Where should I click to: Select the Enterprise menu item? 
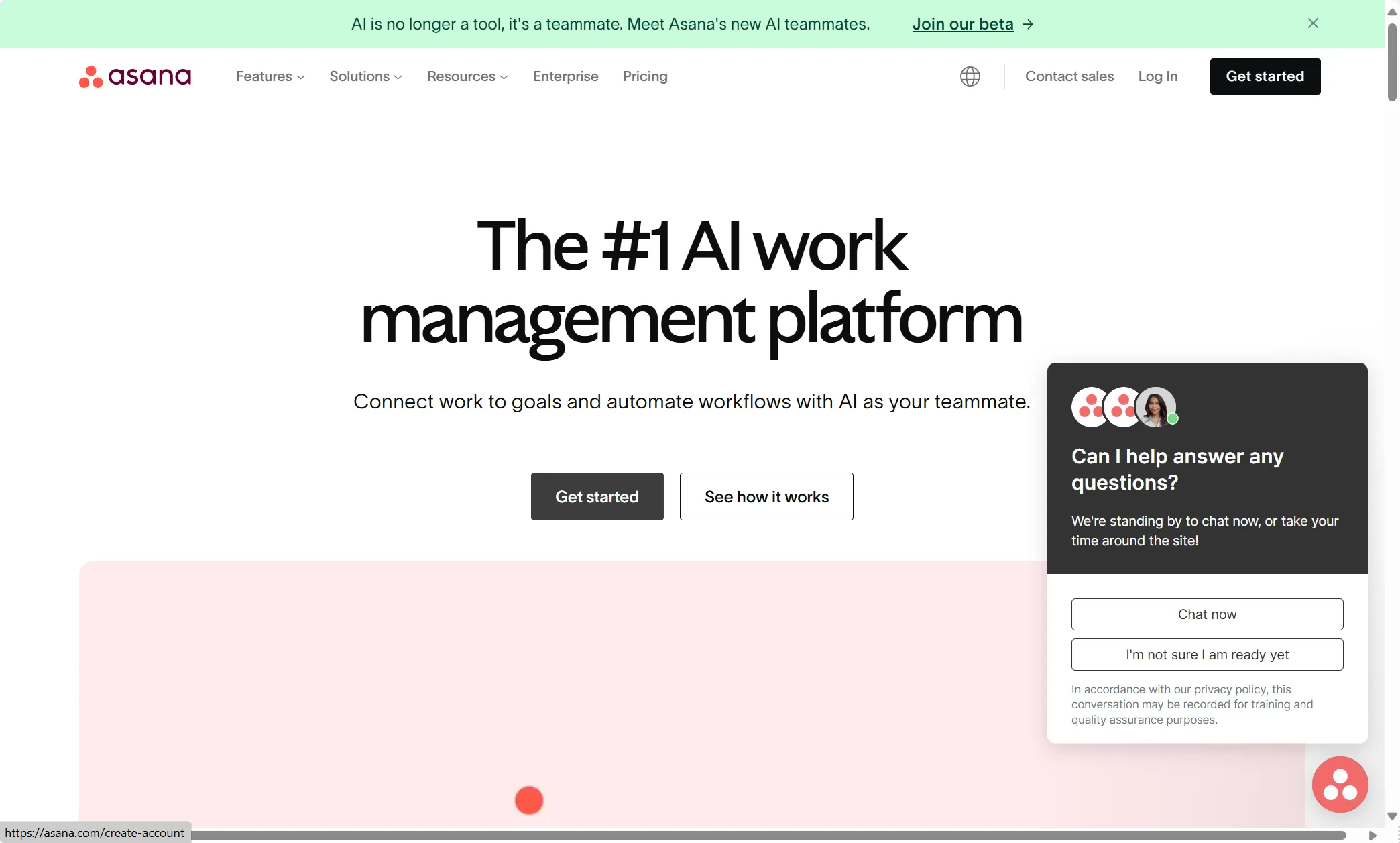click(565, 76)
